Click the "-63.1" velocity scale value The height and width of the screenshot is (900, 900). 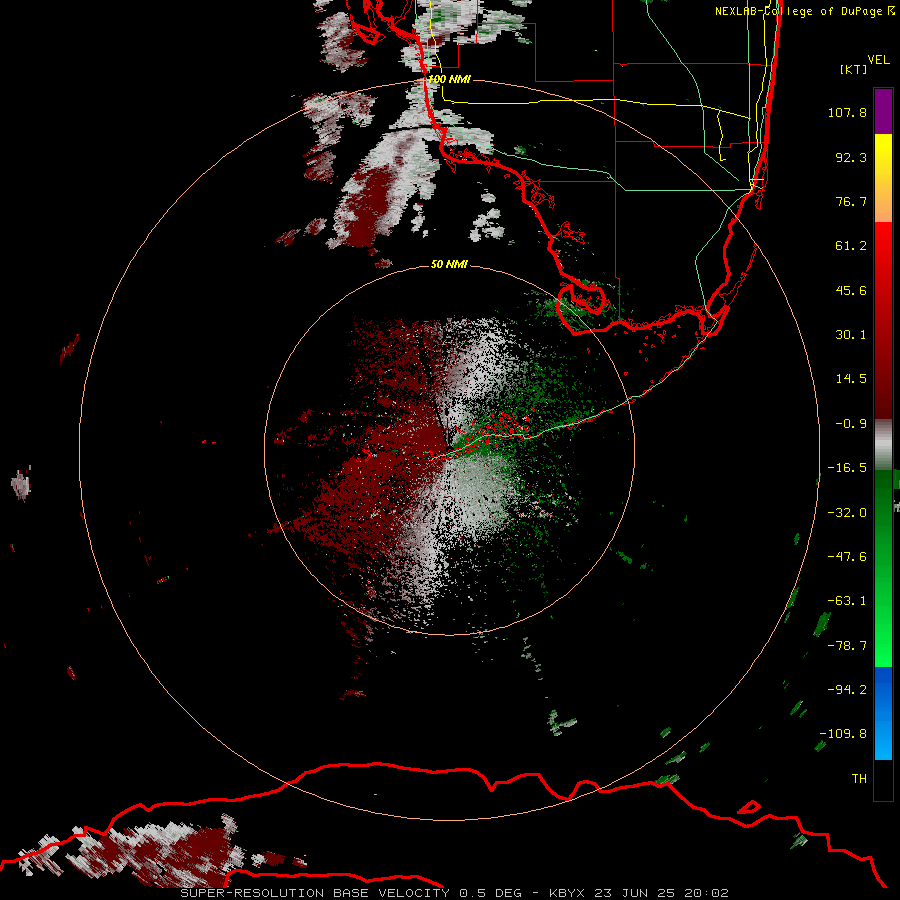(x=847, y=601)
